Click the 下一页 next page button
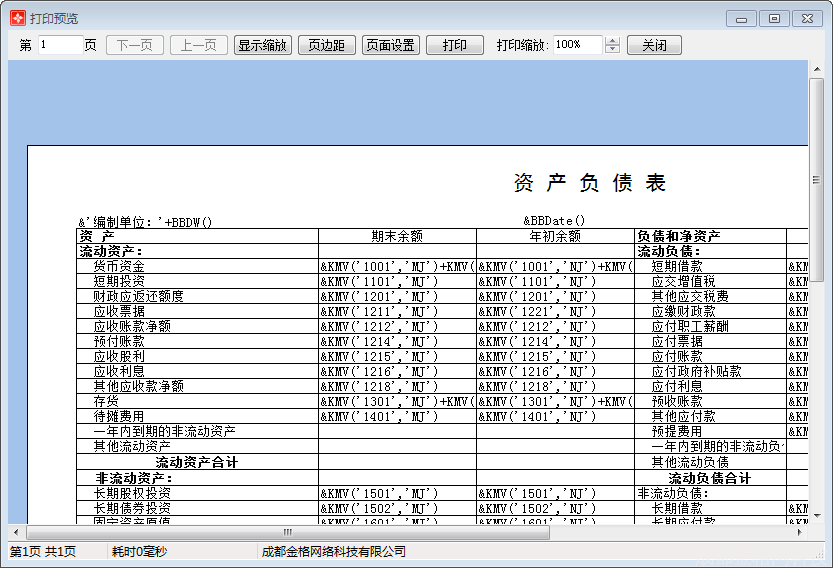 tap(134, 45)
